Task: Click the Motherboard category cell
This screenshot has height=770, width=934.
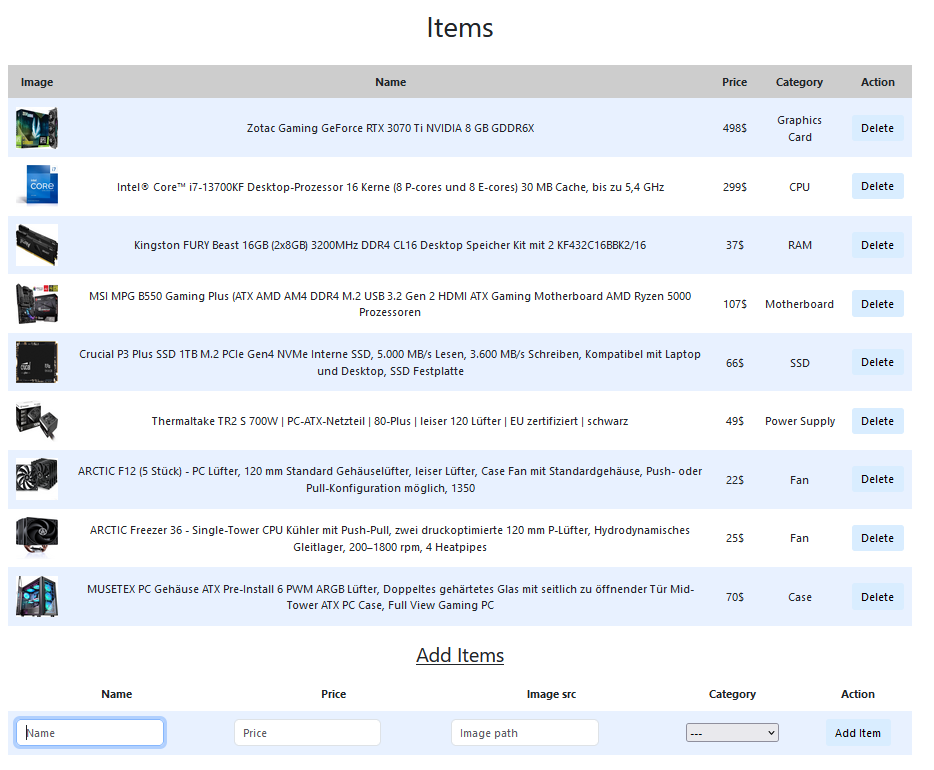Action: [799, 304]
